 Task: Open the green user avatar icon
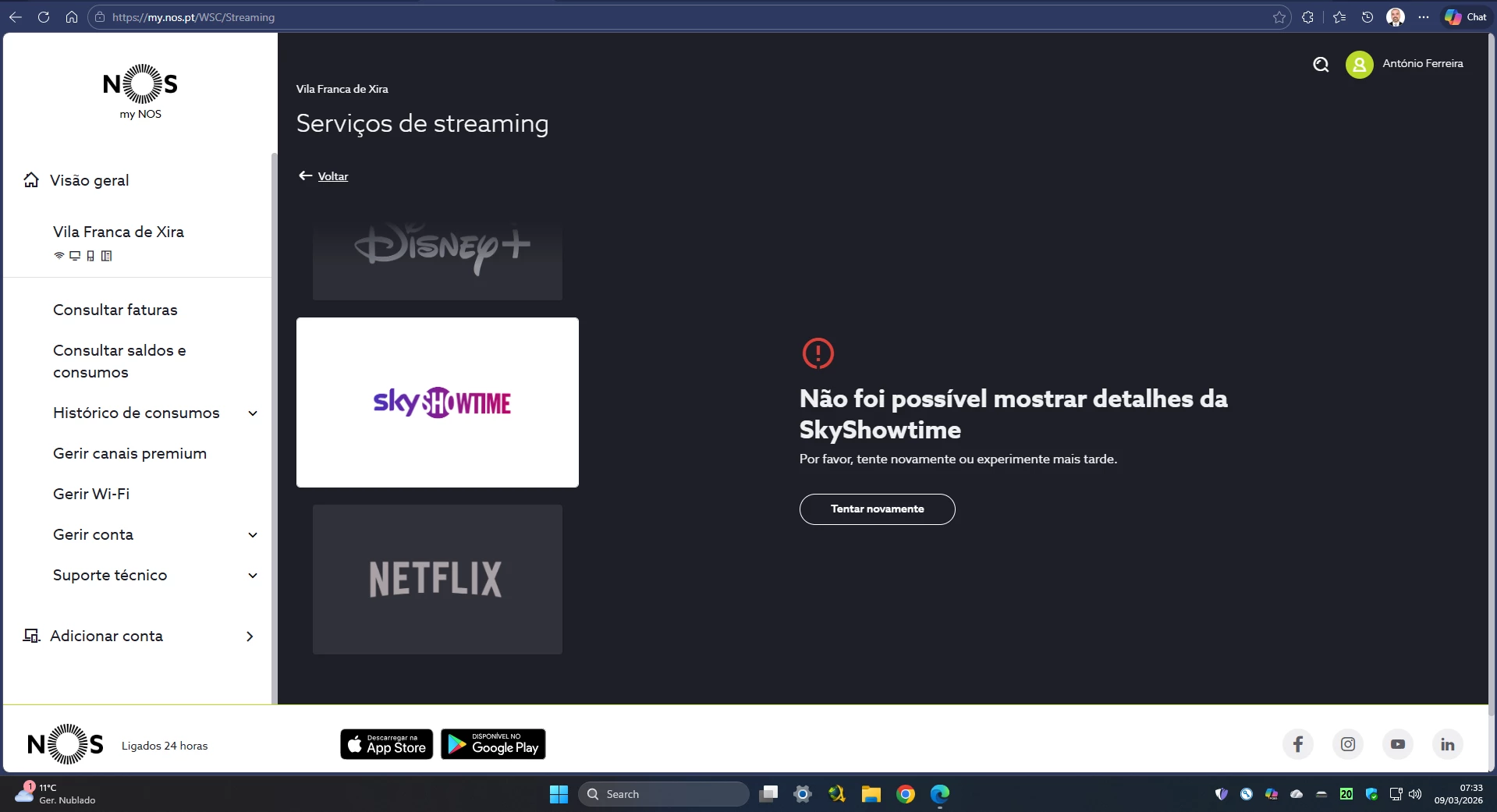(1360, 65)
